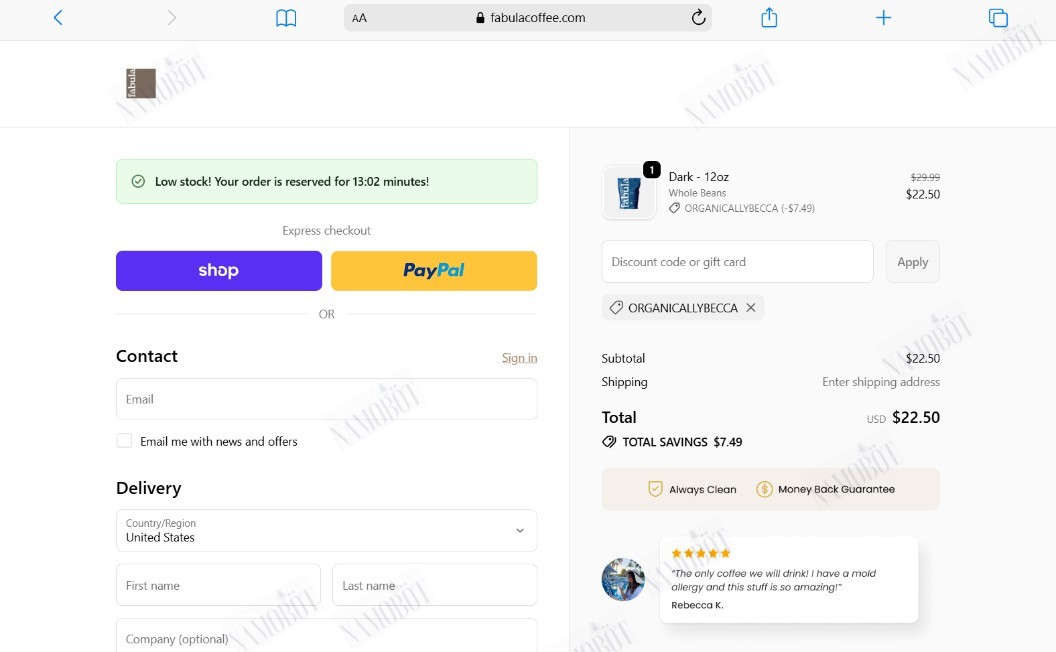The height and width of the screenshot is (652, 1056).
Task: Click the AA reader text size control
Action: click(360, 18)
